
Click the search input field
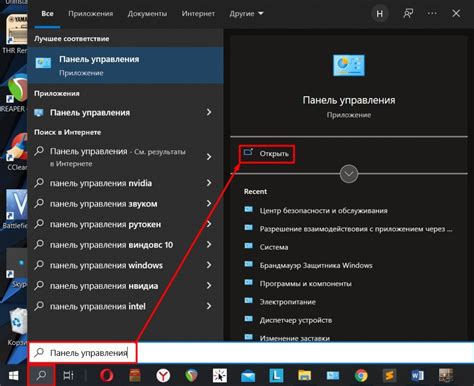(251, 353)
